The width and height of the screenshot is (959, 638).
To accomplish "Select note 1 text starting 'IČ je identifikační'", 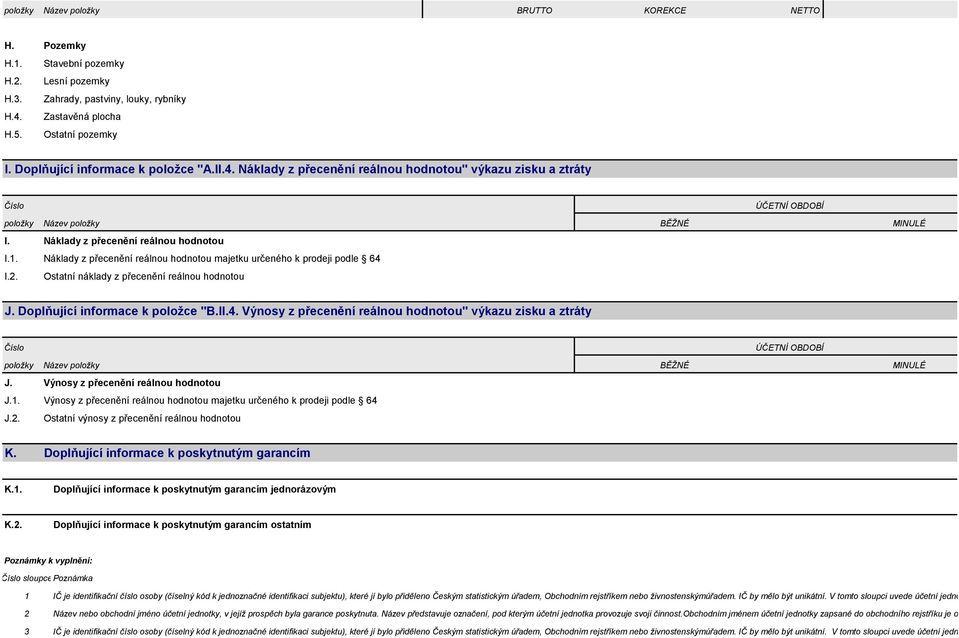I will (x=505, y=596).
